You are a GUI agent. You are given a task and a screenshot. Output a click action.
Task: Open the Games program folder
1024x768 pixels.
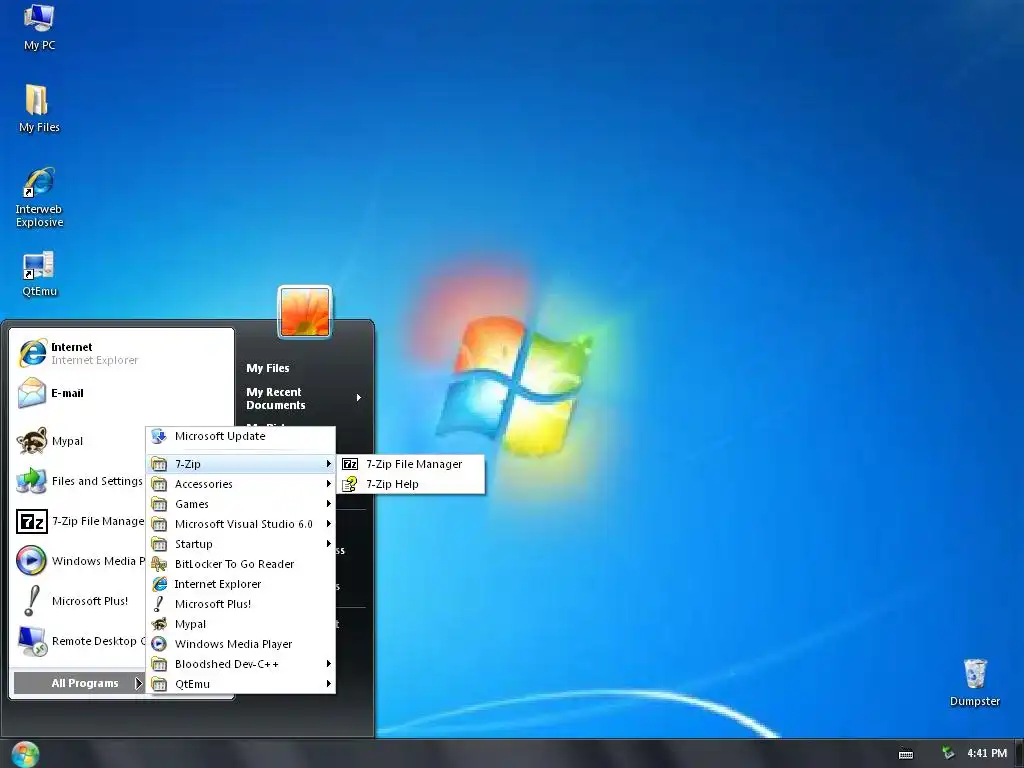point(240,504)
